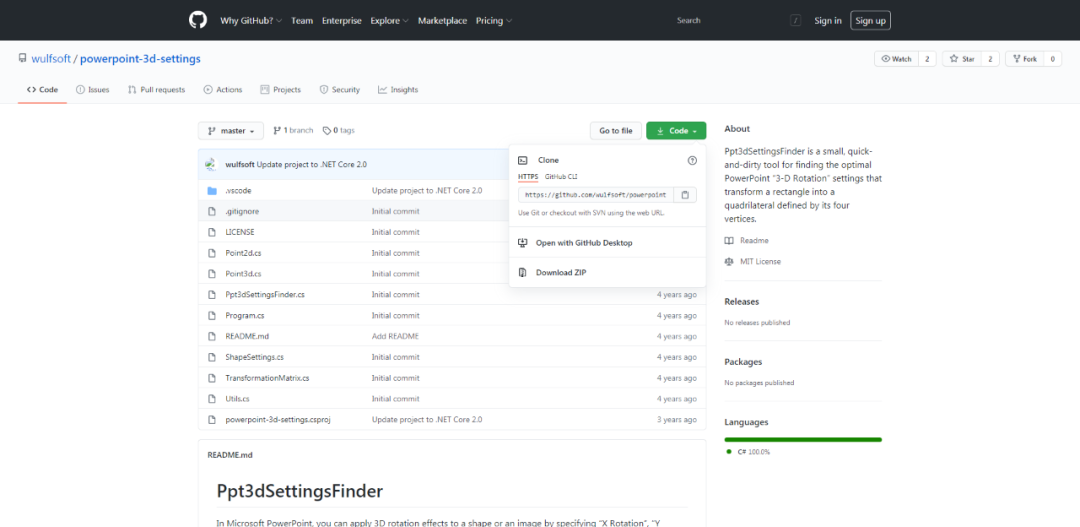Open the Security tab
1080x527 pixels.
340,90
